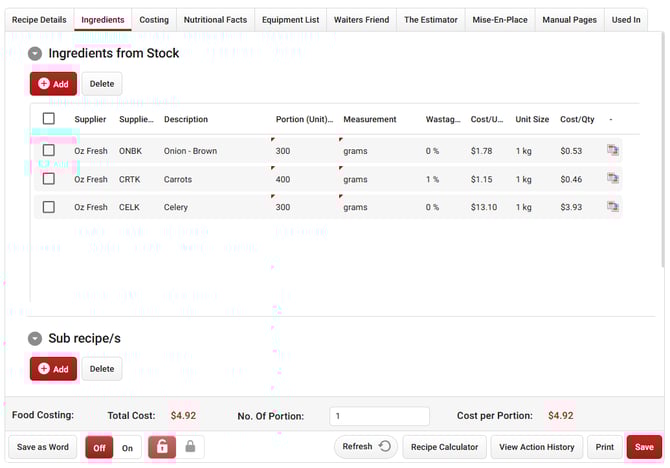Screen dimensions: 670x468
Task: Click the grey locked padlock icon
Action: (x=190, y=447)
